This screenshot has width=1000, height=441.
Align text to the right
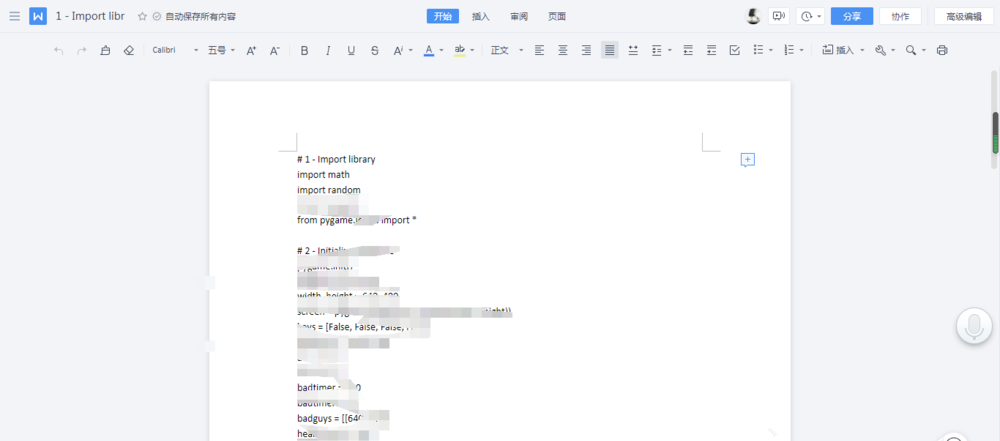tap(586, 50)
